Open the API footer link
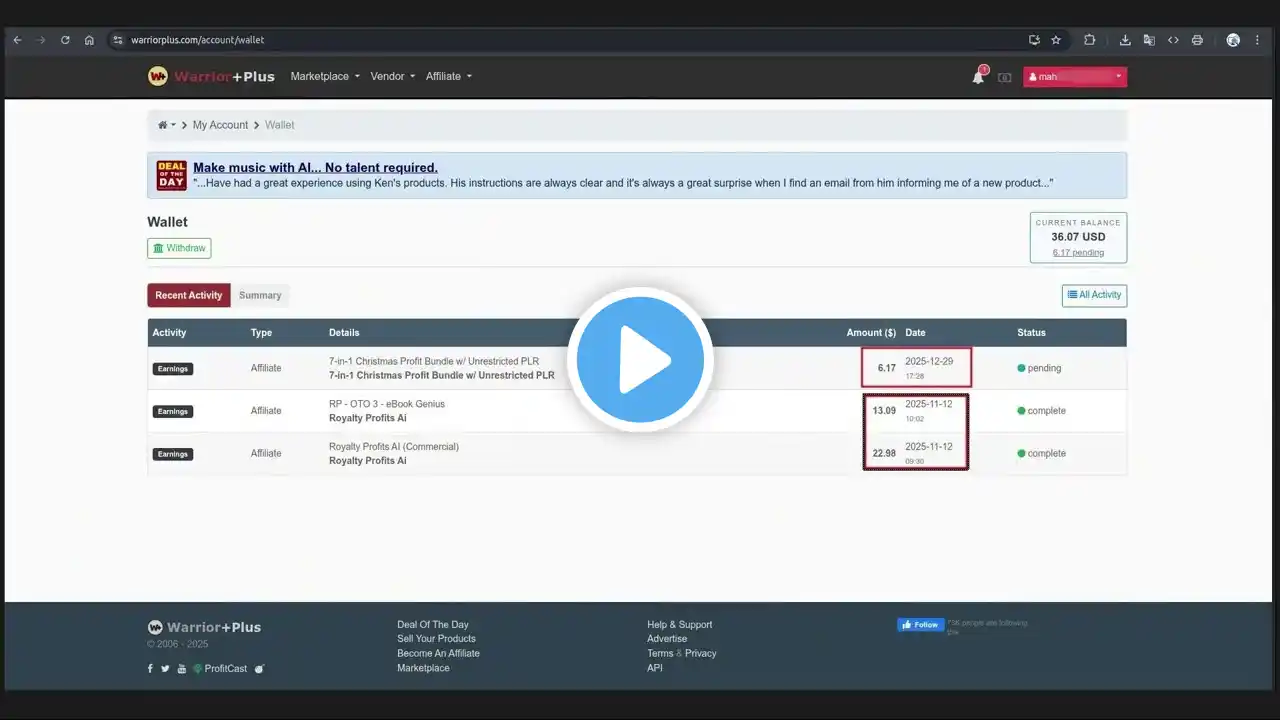The image size is (1280, 720). 655,668
